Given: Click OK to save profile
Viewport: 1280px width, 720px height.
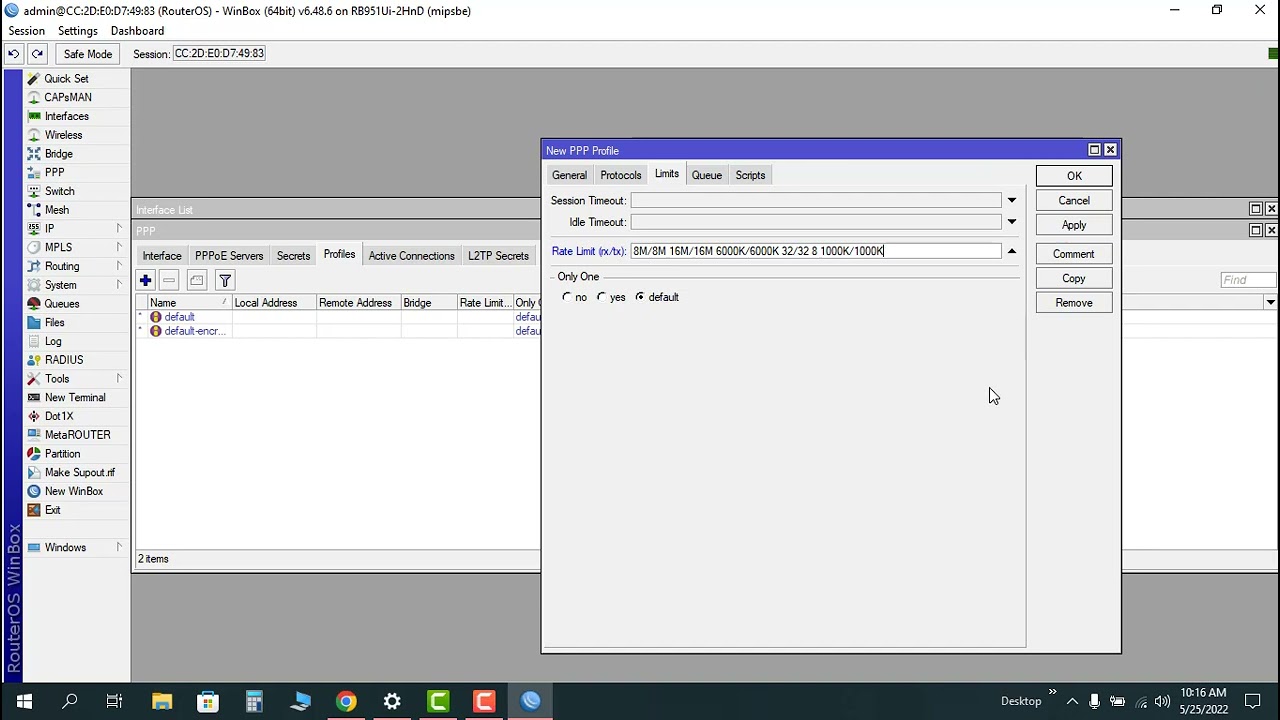Looking at the screenshot, I should (x=1074, y=176).
